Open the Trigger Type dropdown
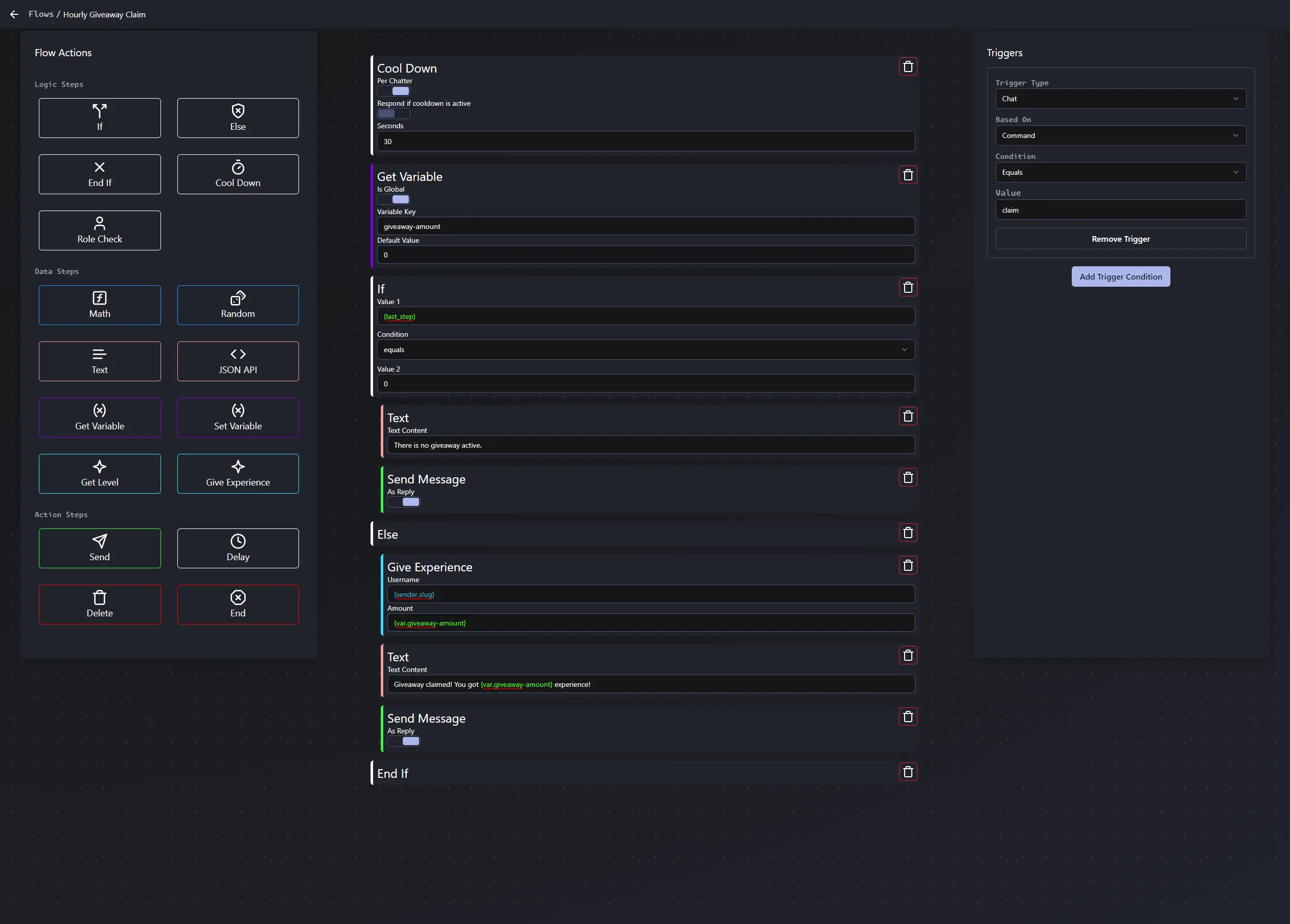The width and height of the screenshot is (1290, 924). pyautogui.click(x=1119, y=98)
